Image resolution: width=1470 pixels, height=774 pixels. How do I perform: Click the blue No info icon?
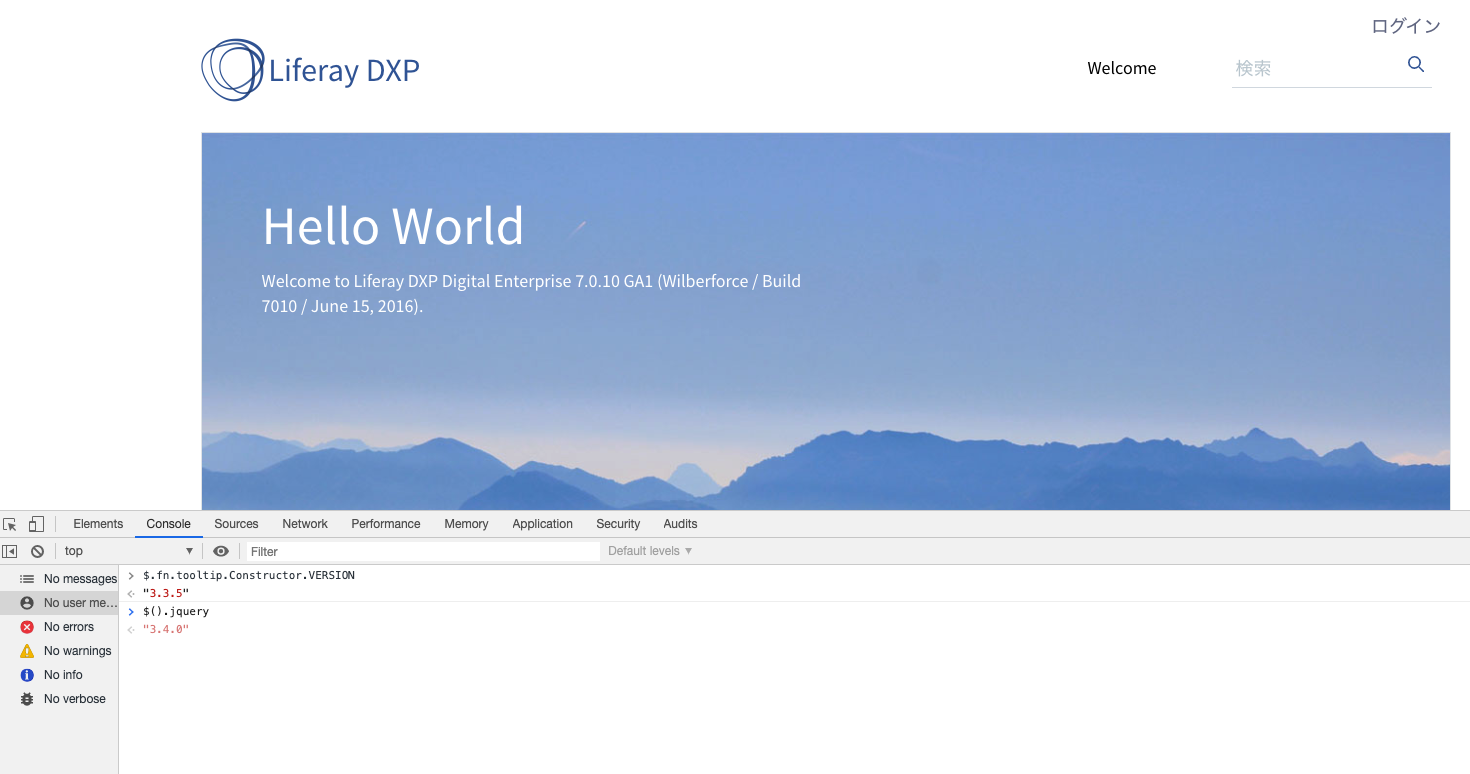27,675
